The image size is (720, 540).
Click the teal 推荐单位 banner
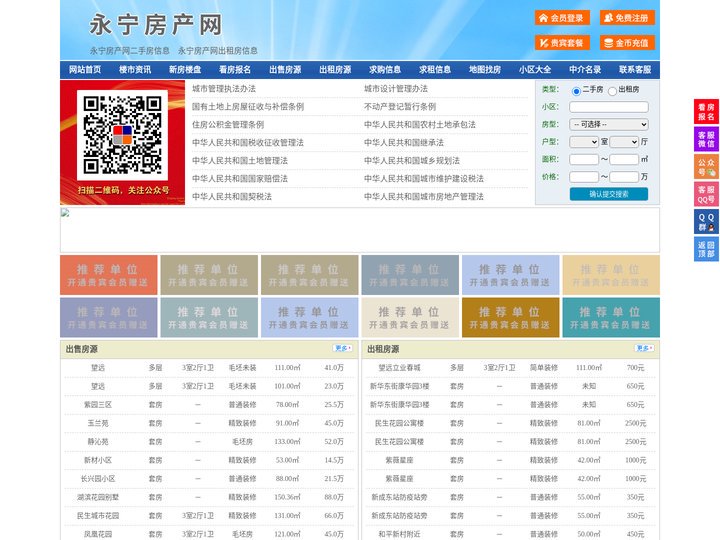[611, 318]
